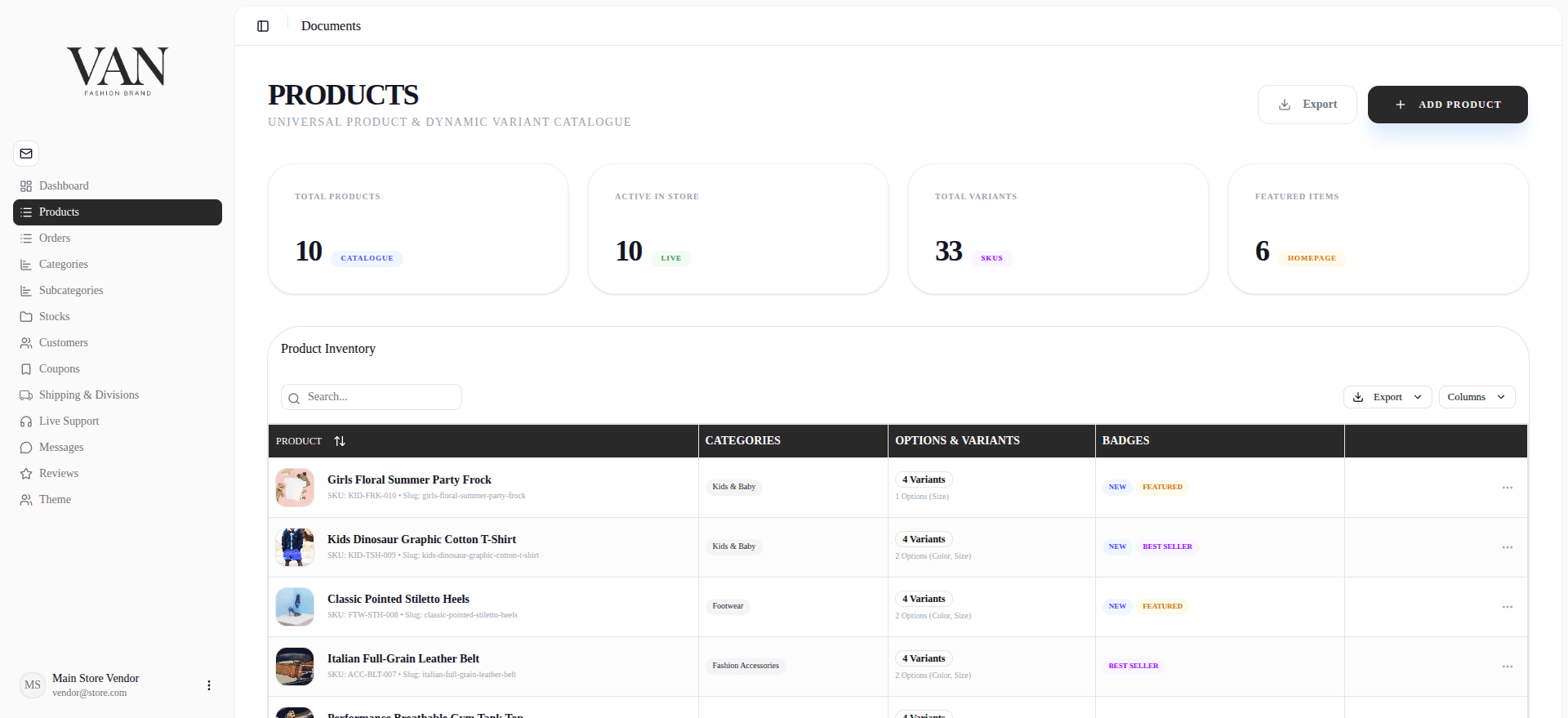This screenshot has width=1568, height=718.
Task: Click the Total Variants stat card
Action: (1058, 229)
